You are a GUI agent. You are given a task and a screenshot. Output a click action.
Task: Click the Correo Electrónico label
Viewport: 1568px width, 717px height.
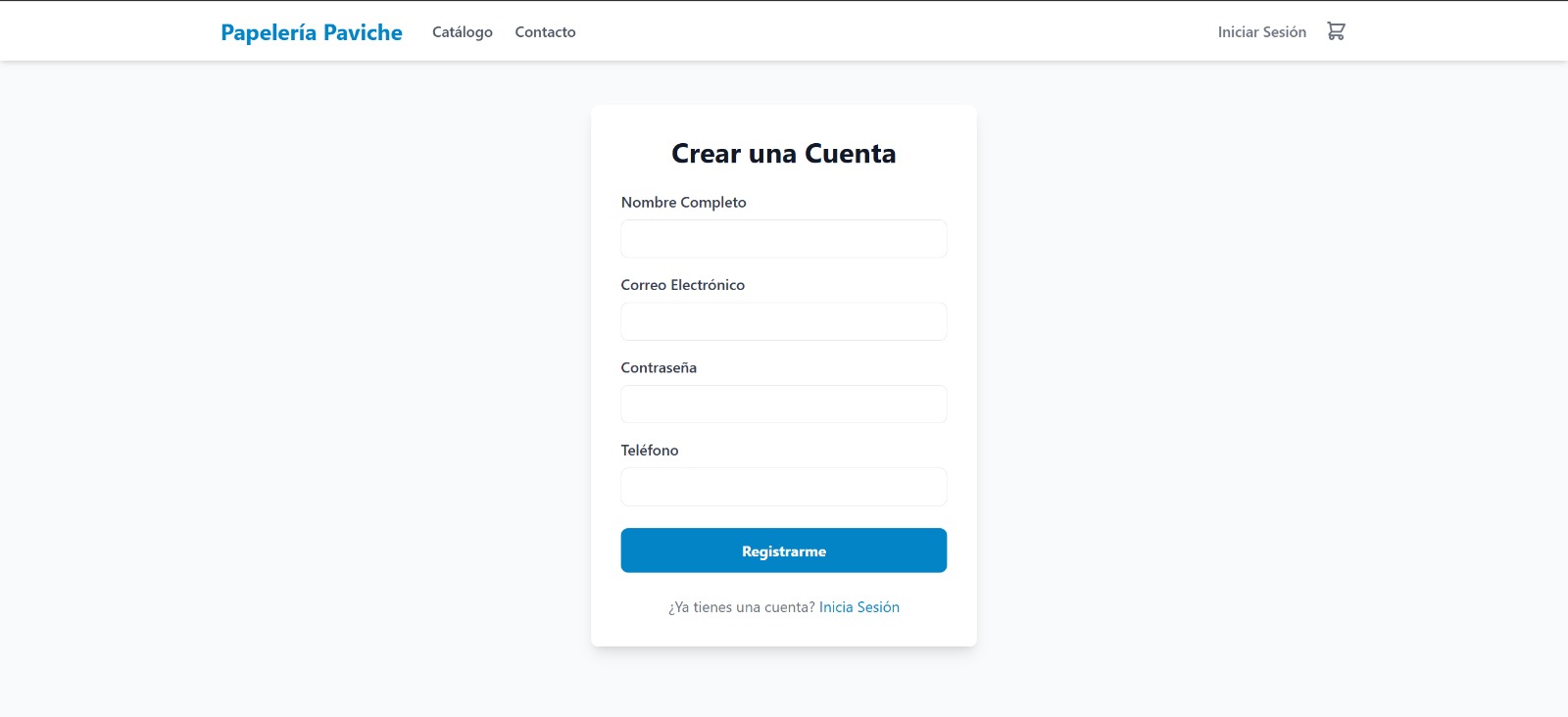pos(683,285)
